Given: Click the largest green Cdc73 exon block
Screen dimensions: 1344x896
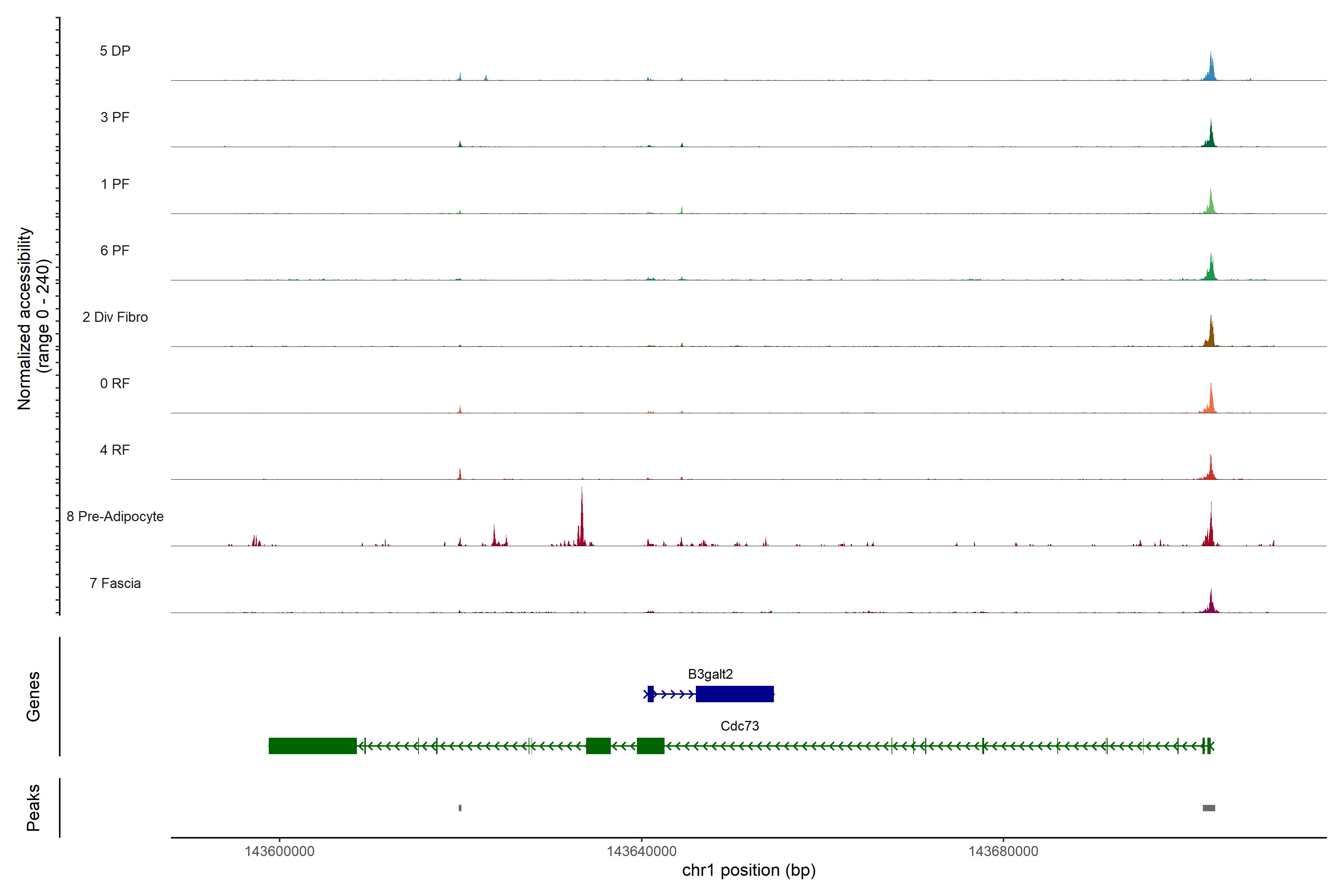Looking at the screenshot, I should (x=312, y=746).
